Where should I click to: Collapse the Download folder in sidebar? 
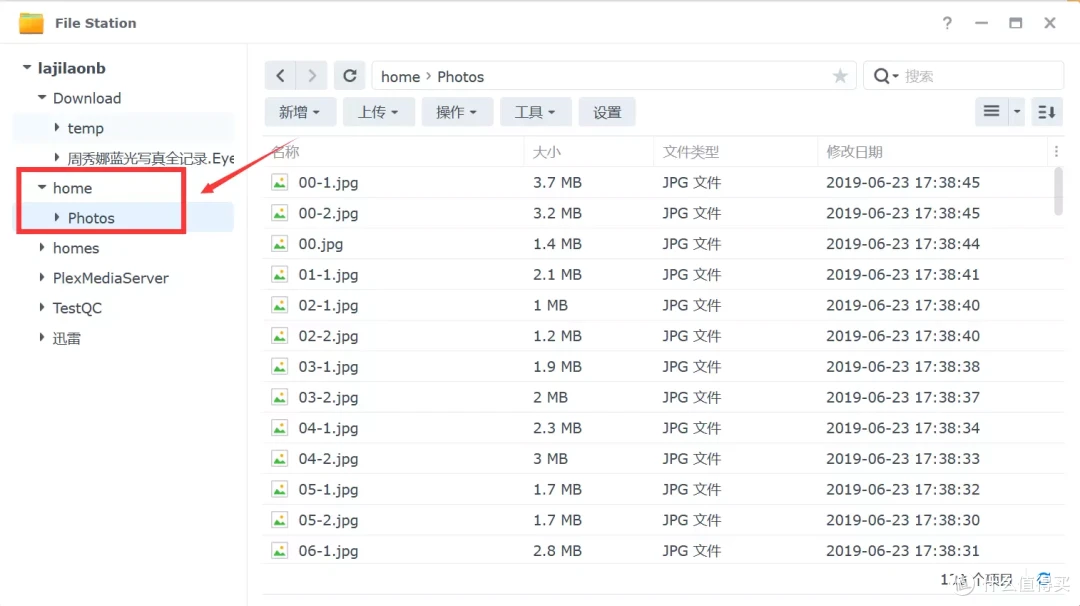[39, 98]
